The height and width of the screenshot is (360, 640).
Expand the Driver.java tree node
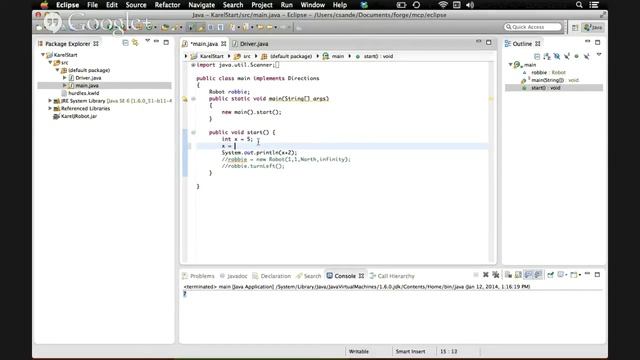[64, 78]
